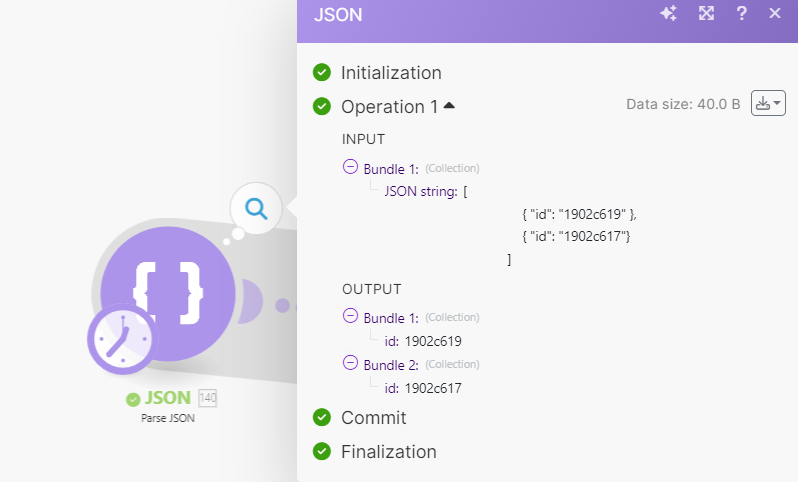Click the green check status beside JSON label
Screen dimensions: 798x482
[x=133, y=399]
